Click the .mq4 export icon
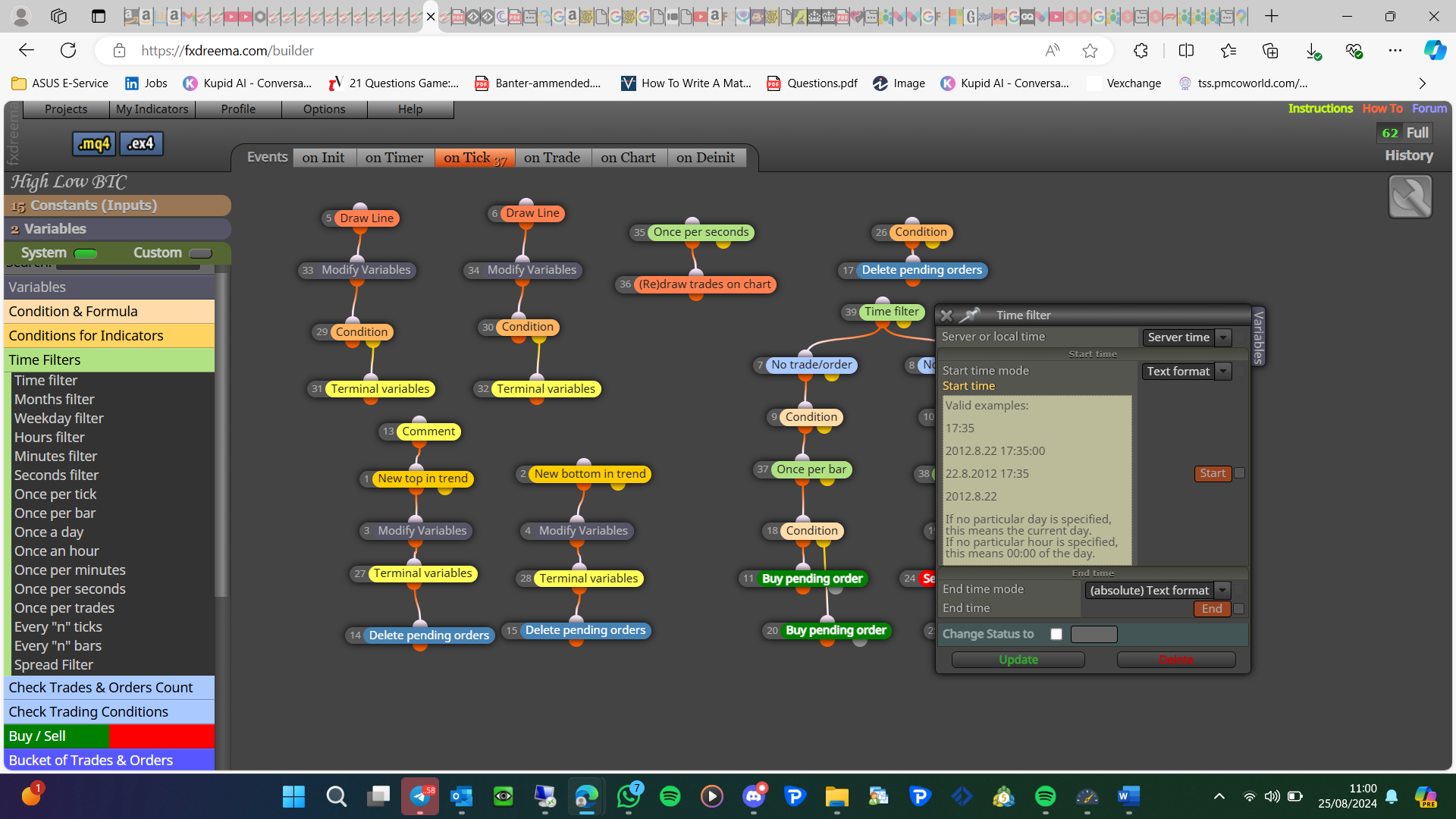Screen dimensions: 1456x819 (95, 143)
